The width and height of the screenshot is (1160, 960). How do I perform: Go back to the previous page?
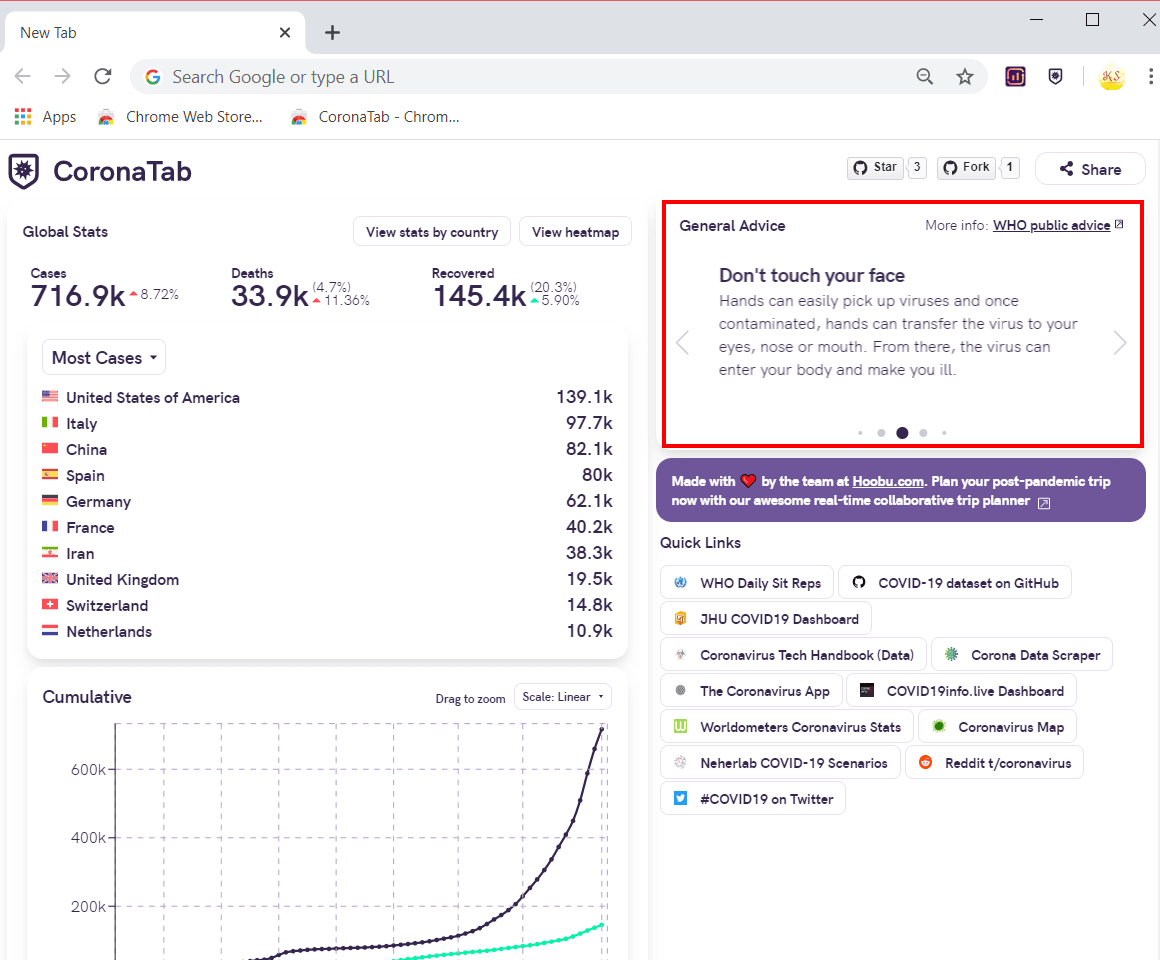pos(23,76)
